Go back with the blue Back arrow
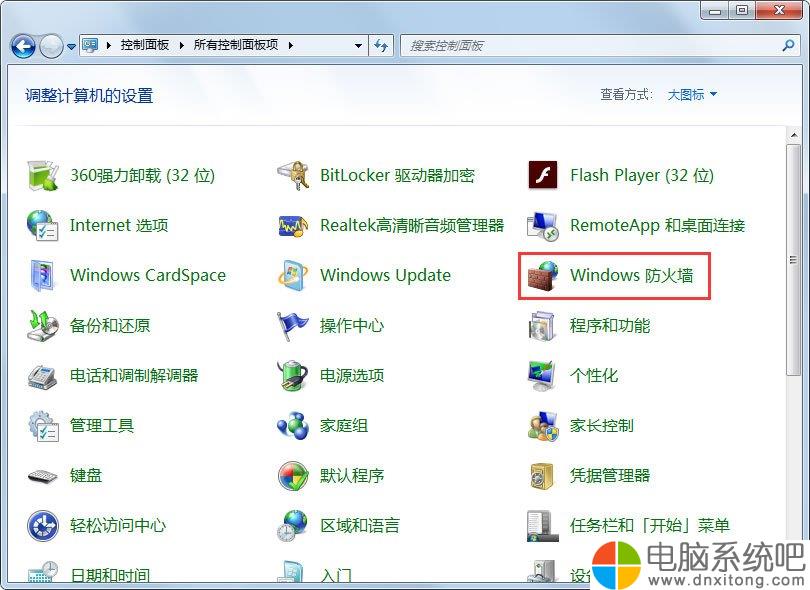The height and width of the screenshot is (590, 810). coord(23,46)
